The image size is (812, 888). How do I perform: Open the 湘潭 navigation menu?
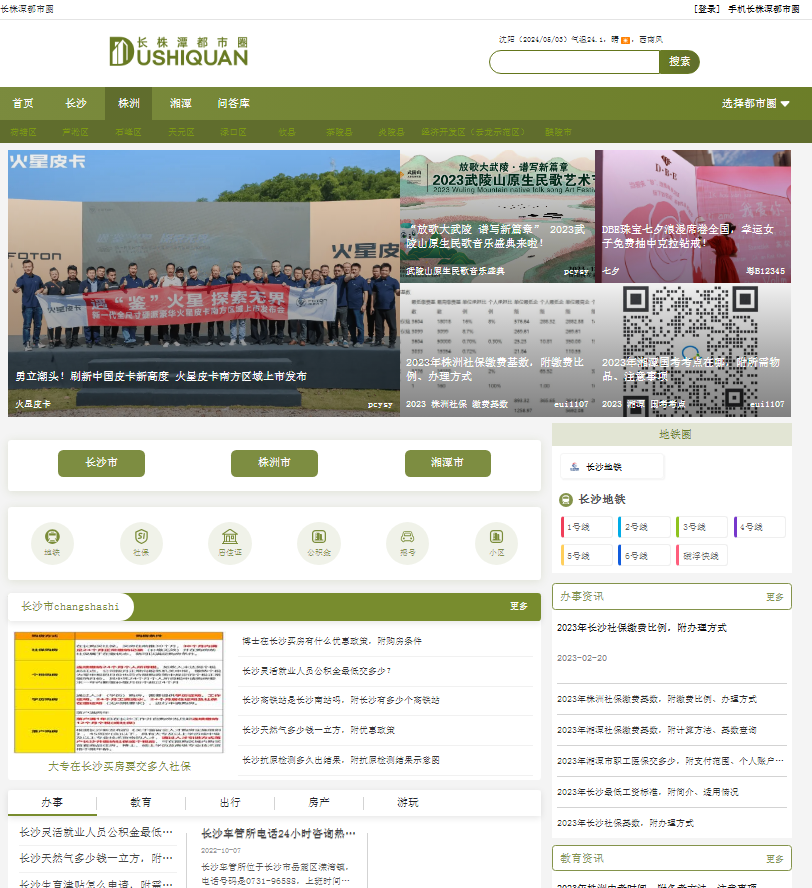point(181,104)
